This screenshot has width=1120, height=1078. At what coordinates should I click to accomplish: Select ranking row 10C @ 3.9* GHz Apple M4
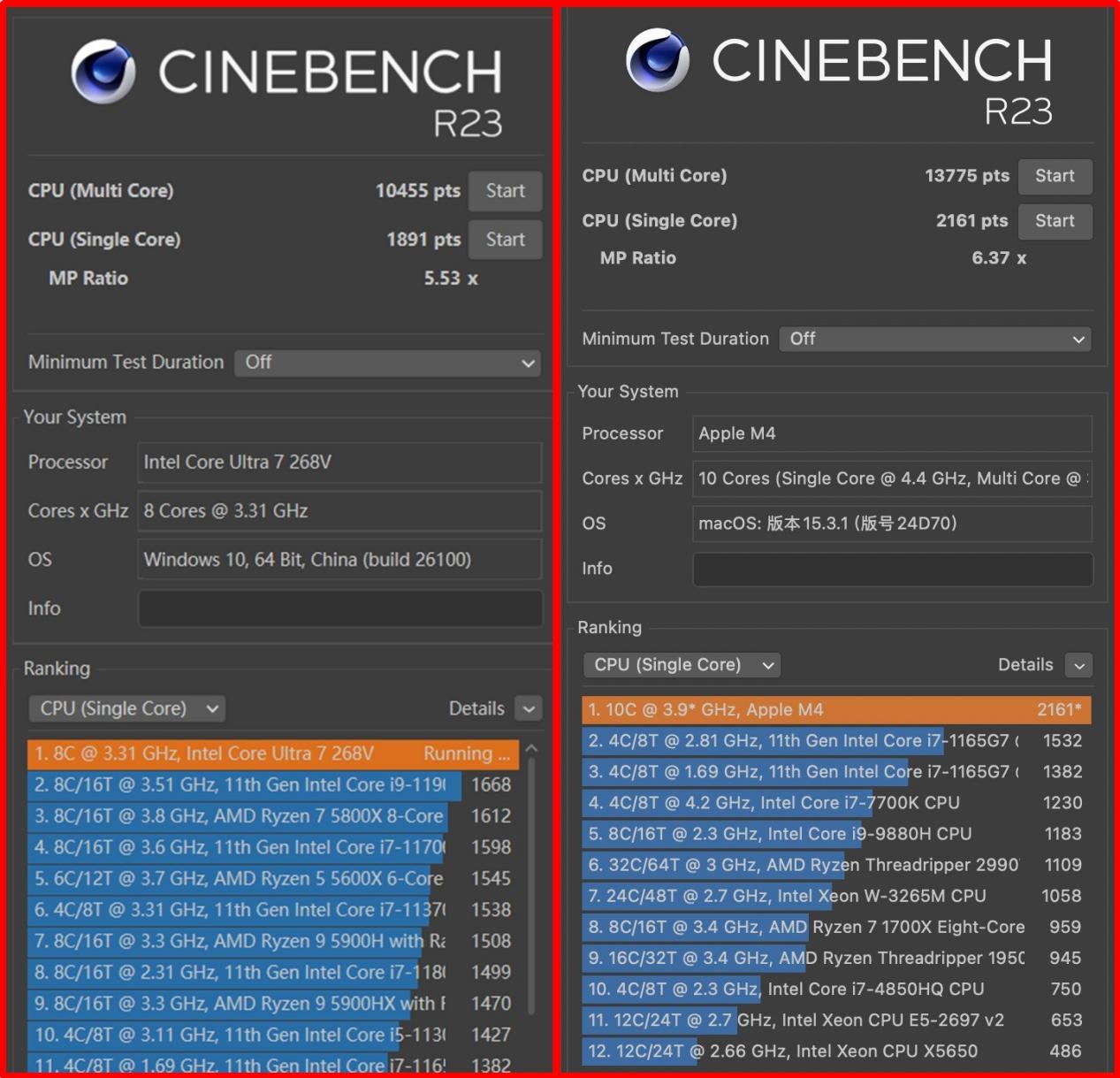(x=836, y=710)
